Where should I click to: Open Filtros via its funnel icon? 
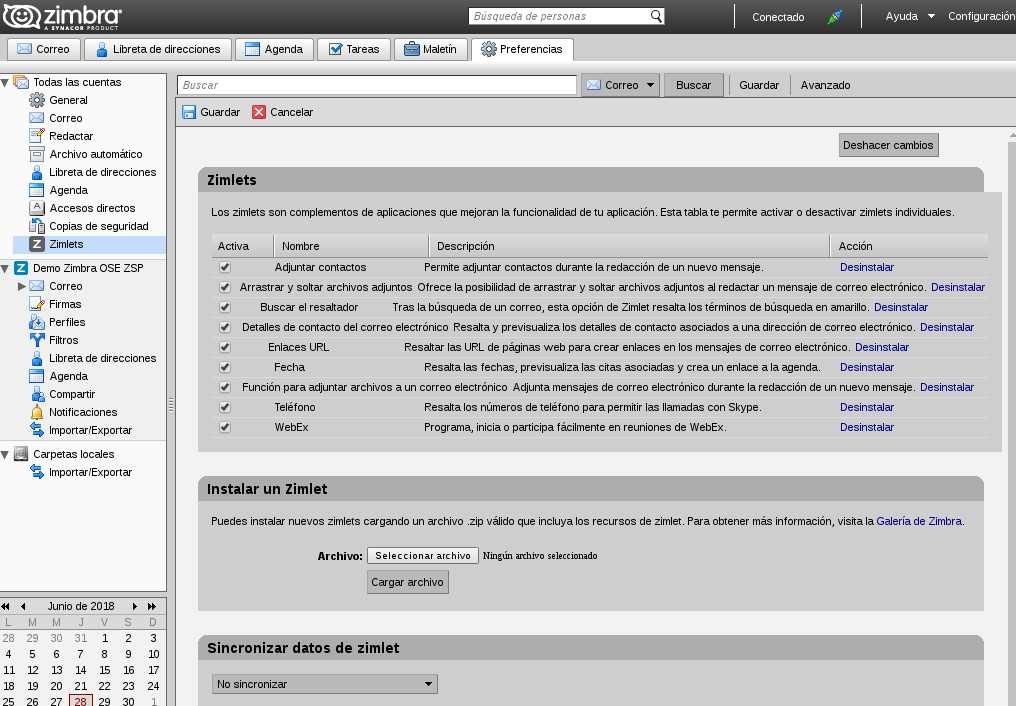(x=37, y=340)
